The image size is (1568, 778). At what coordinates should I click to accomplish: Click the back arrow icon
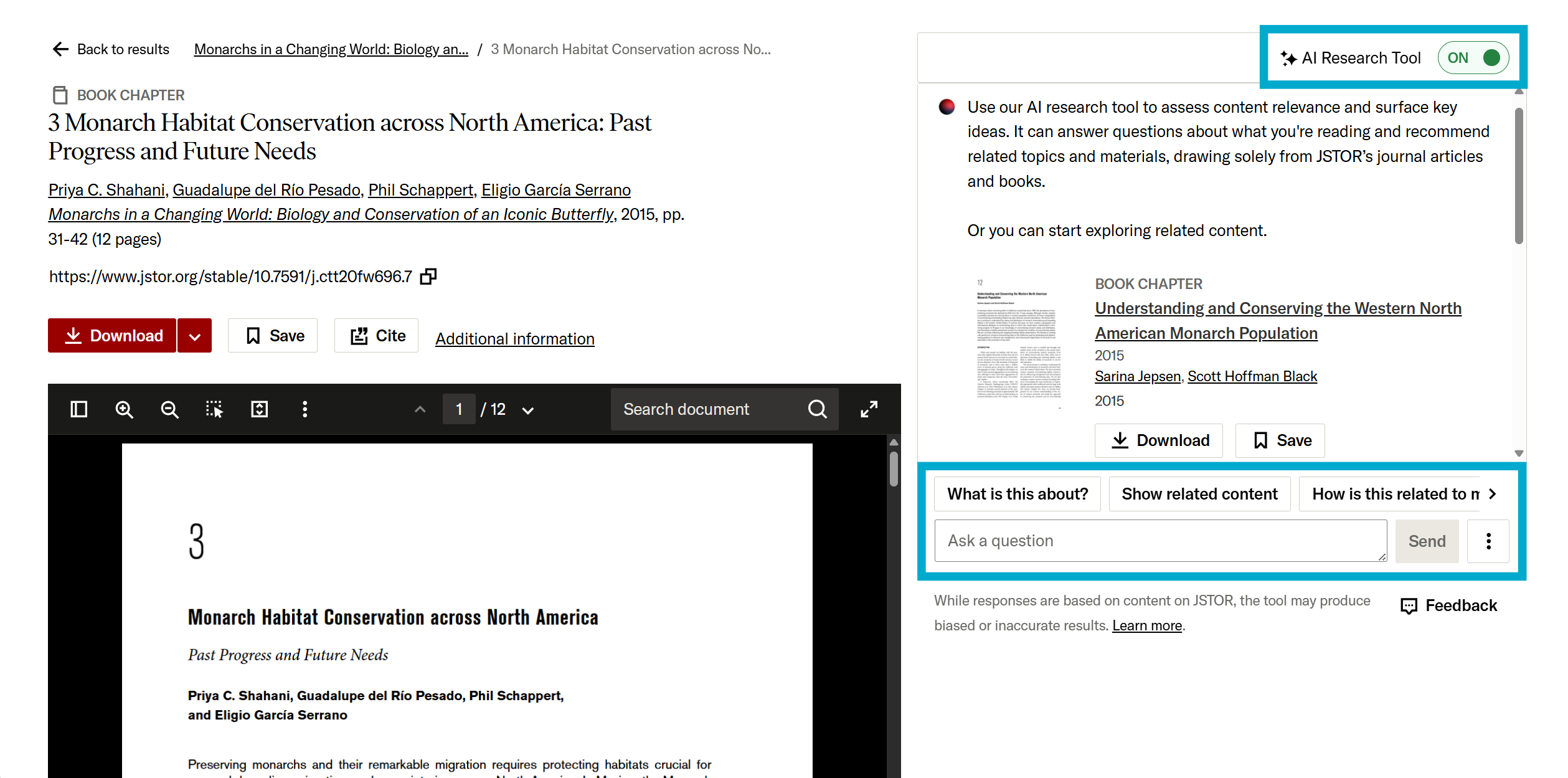coord(60,49)
